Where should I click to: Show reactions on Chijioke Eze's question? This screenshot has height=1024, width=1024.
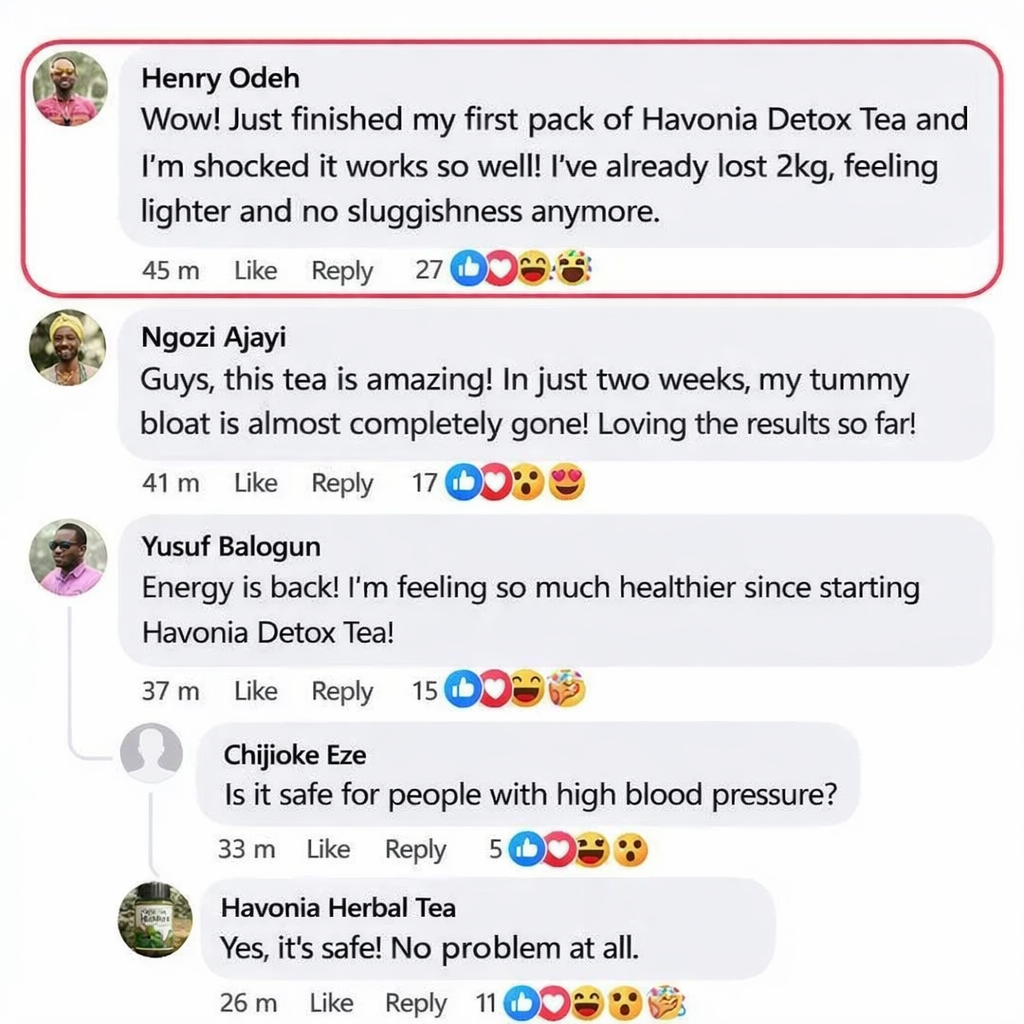click(x=578, y=850)
